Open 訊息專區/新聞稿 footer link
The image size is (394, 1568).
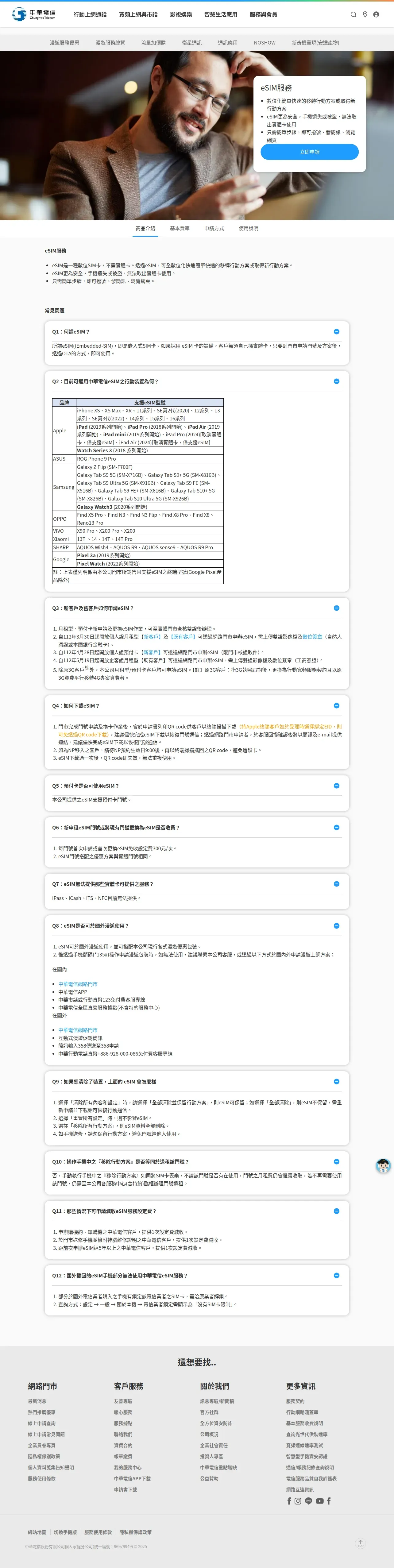pyautogui.click(x=217, y=1401)
